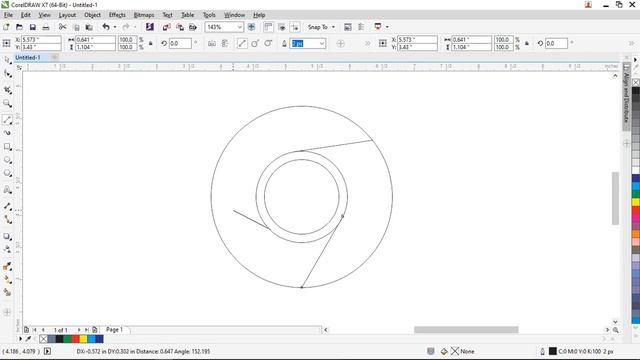The image size is (640, 360).
Task: Select the Parallel Dimension tool
Action: point(7,206)
